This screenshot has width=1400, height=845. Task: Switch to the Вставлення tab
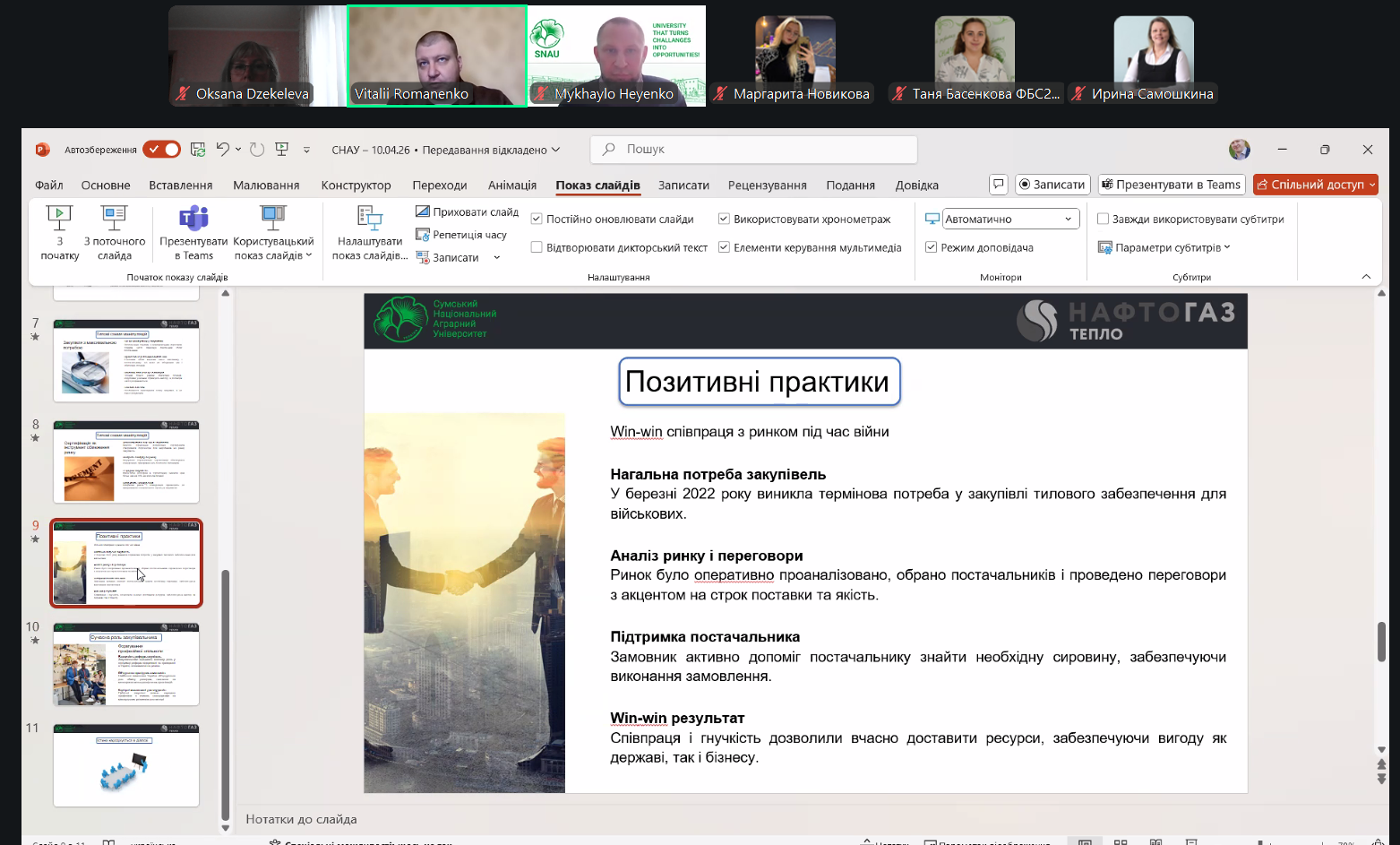(181, 185)
